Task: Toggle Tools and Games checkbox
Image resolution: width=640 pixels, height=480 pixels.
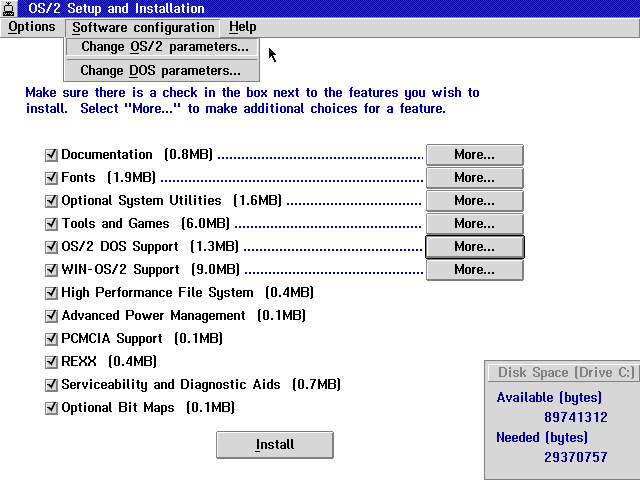Action: pos(51,224)
